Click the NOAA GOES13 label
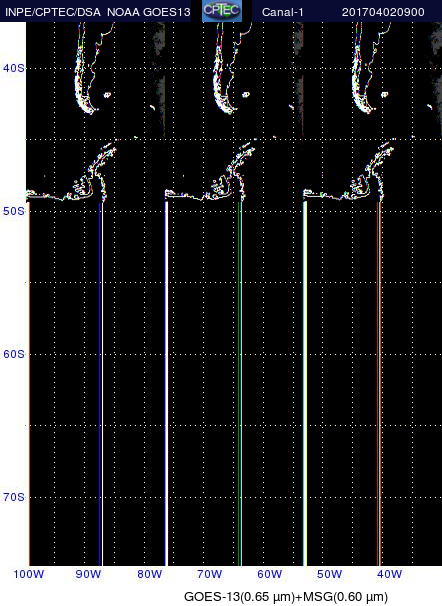 click(x=148, y=12)
